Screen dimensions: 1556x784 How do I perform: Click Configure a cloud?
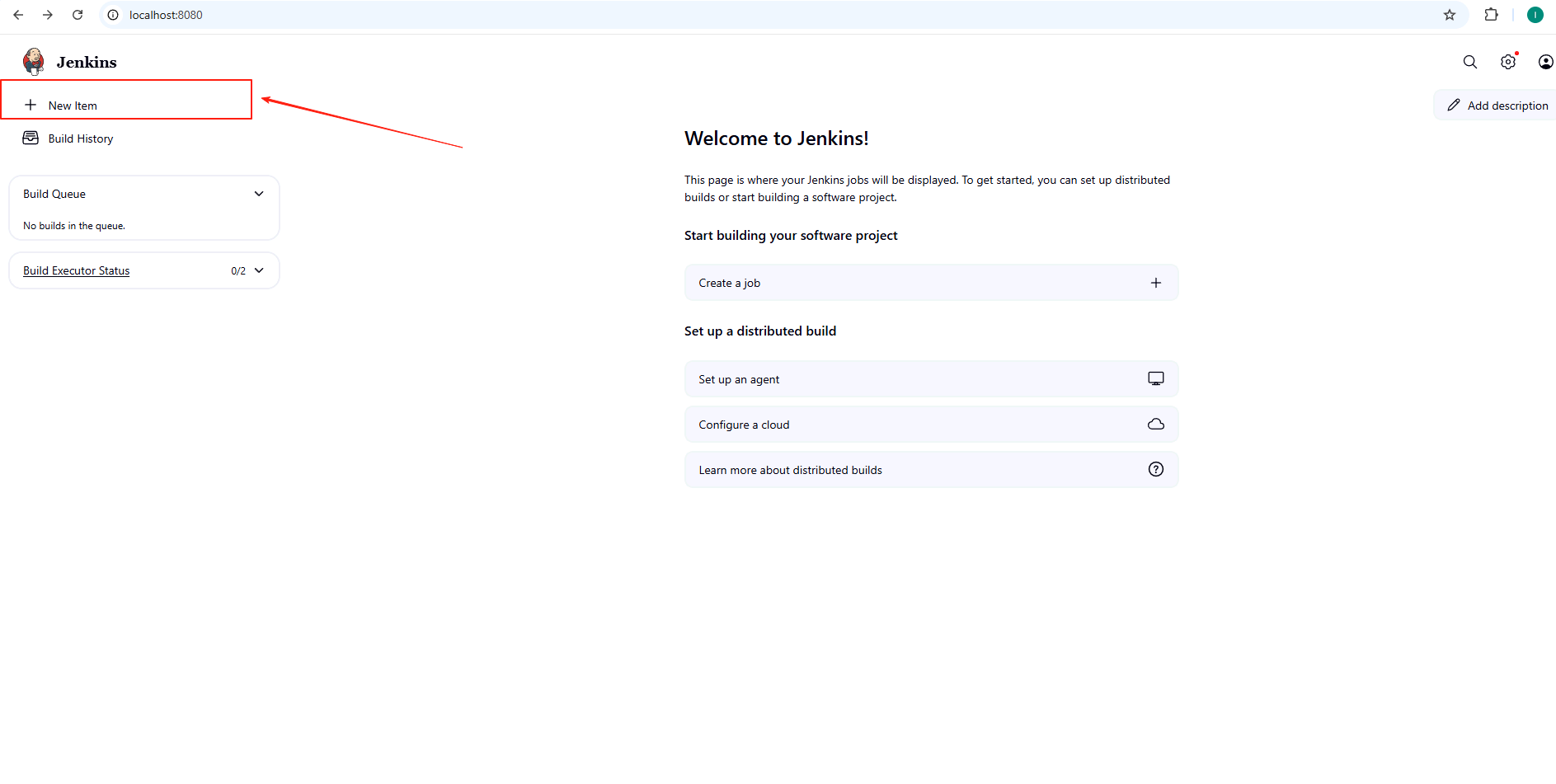pos(932,425)
